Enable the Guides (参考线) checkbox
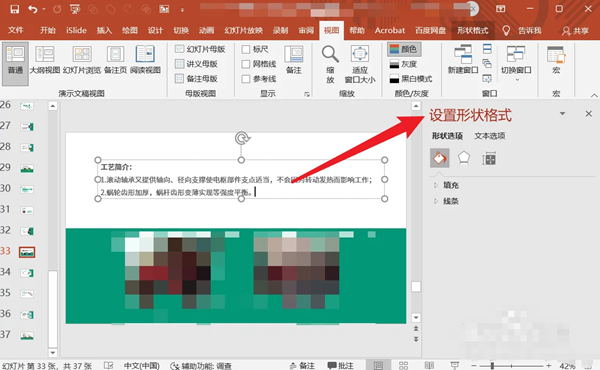 (246, 79)
